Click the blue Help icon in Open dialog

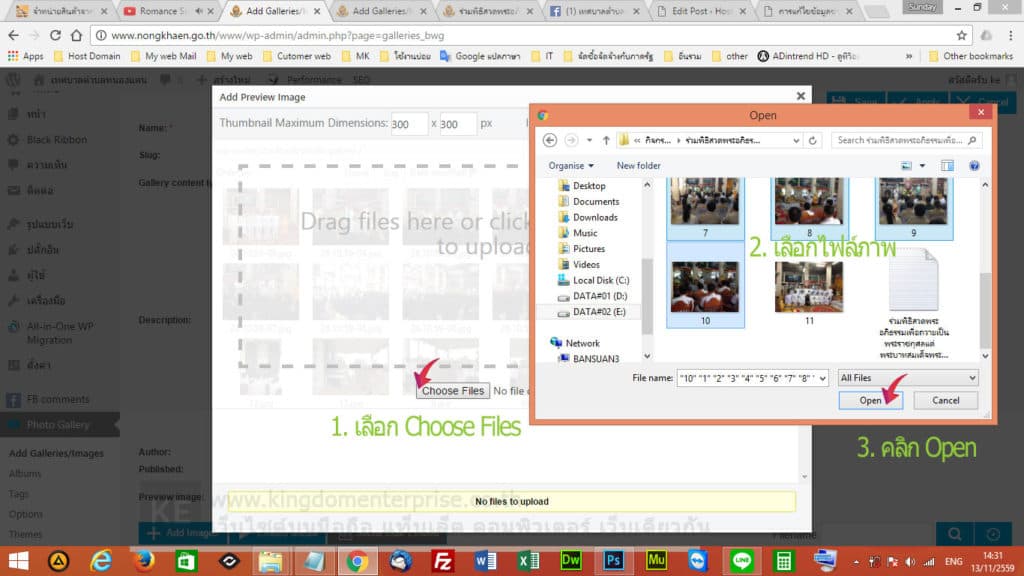point(973,165)
